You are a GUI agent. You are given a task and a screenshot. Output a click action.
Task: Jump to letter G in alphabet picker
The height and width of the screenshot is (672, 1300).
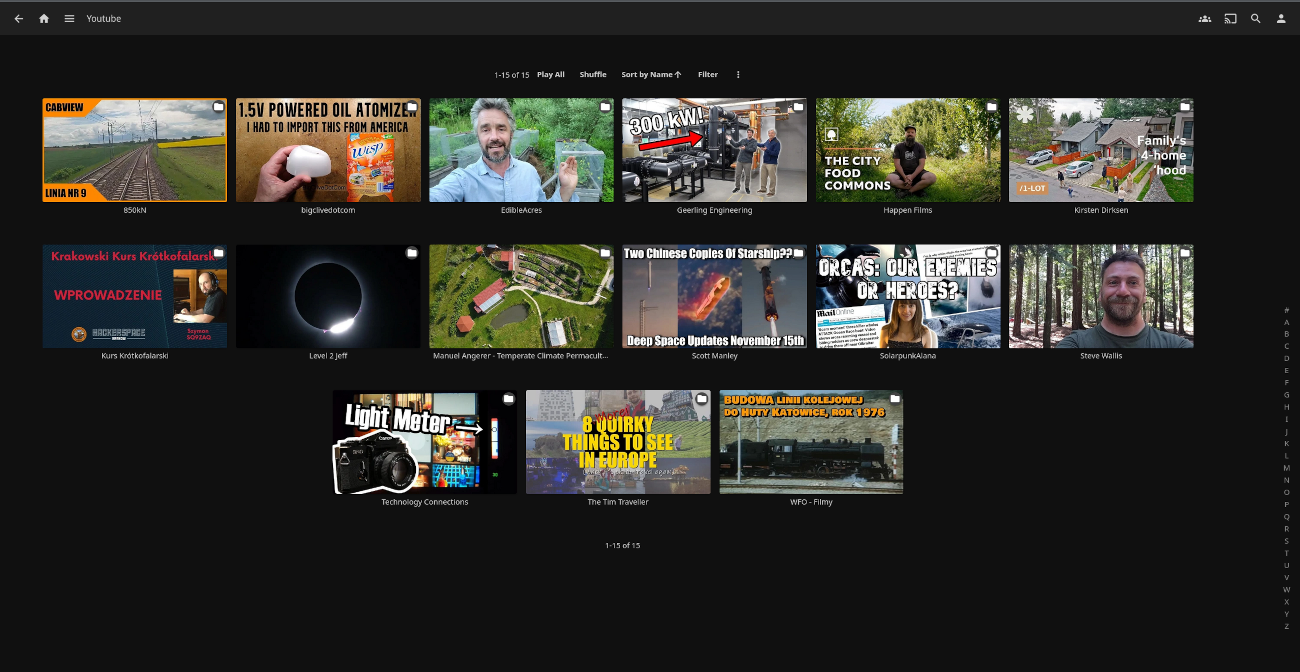click(x=1287, y=395)
